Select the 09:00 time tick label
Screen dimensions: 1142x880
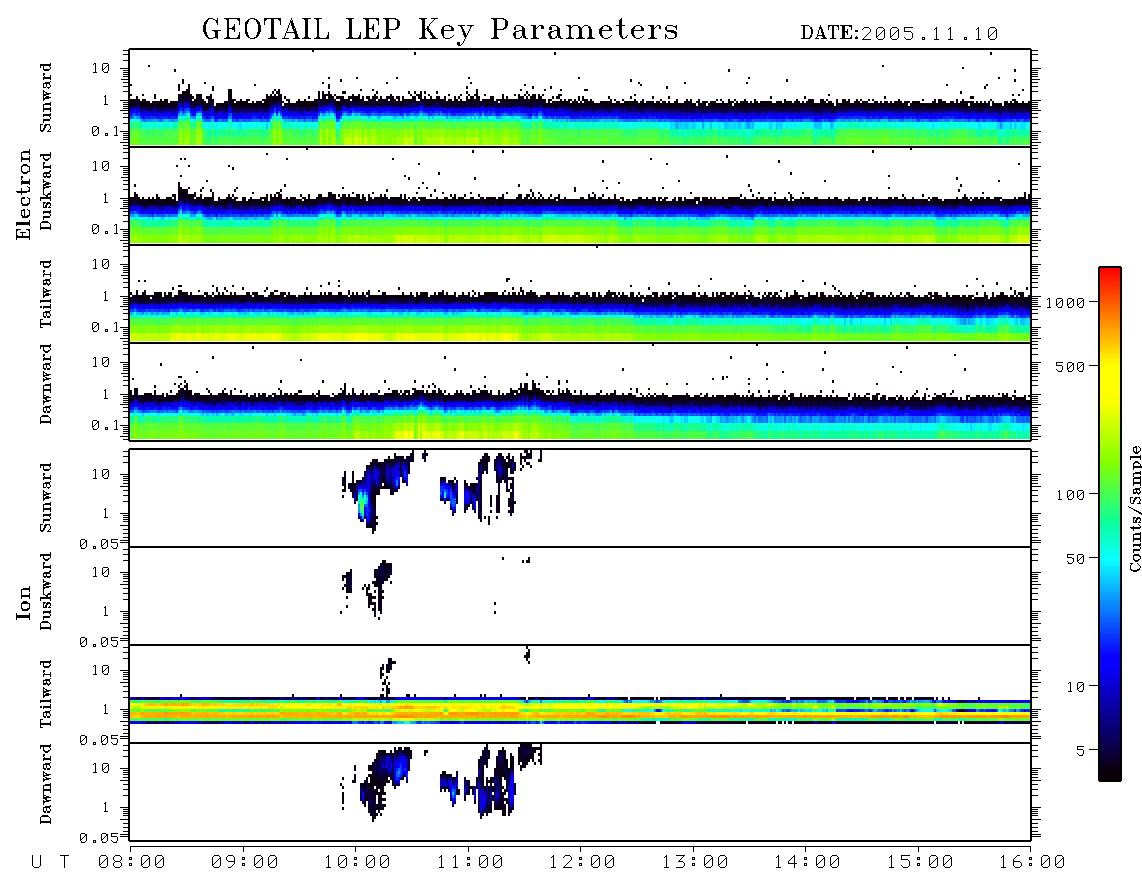(245, 863)
